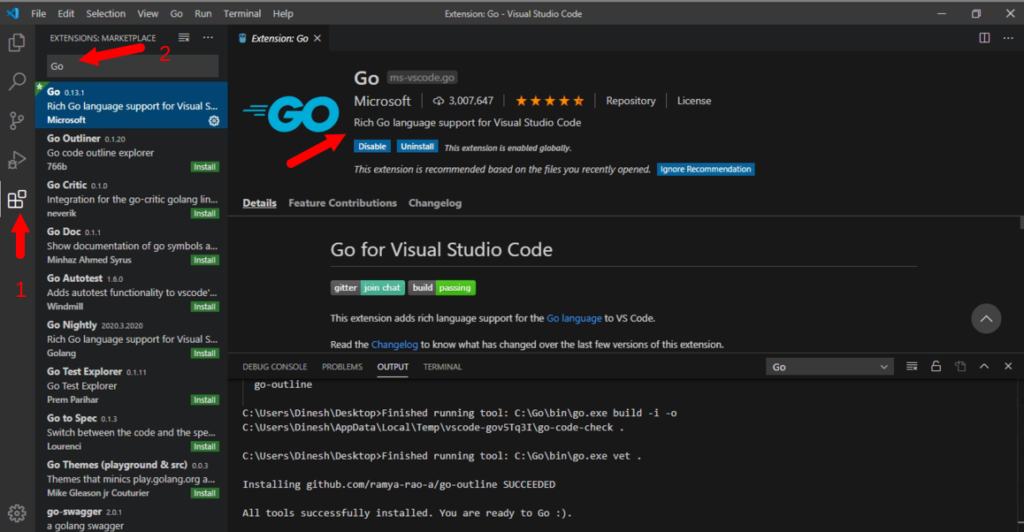Screen dimensions: 1024x532
Task: Install the Go Critic extension
Action: (204, 213)
